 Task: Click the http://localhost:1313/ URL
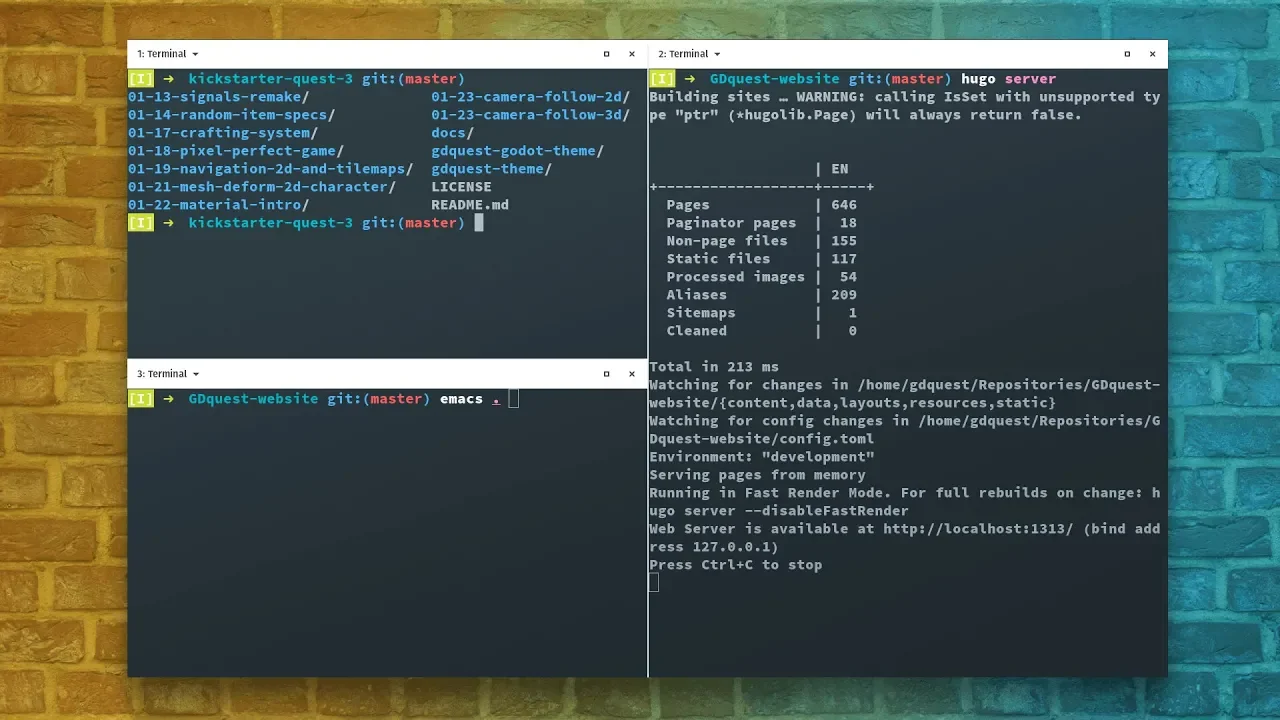(978, 529)
